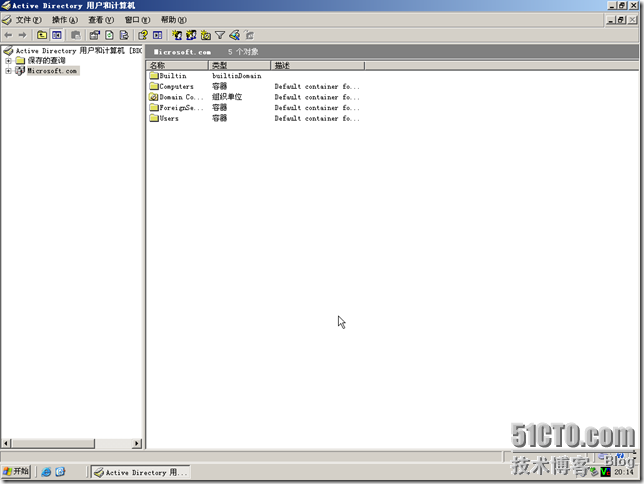The height and width of the screenshot is (484, 644).
Task: Open the 操作(A) menu
Action: click(x=65, y=20)
